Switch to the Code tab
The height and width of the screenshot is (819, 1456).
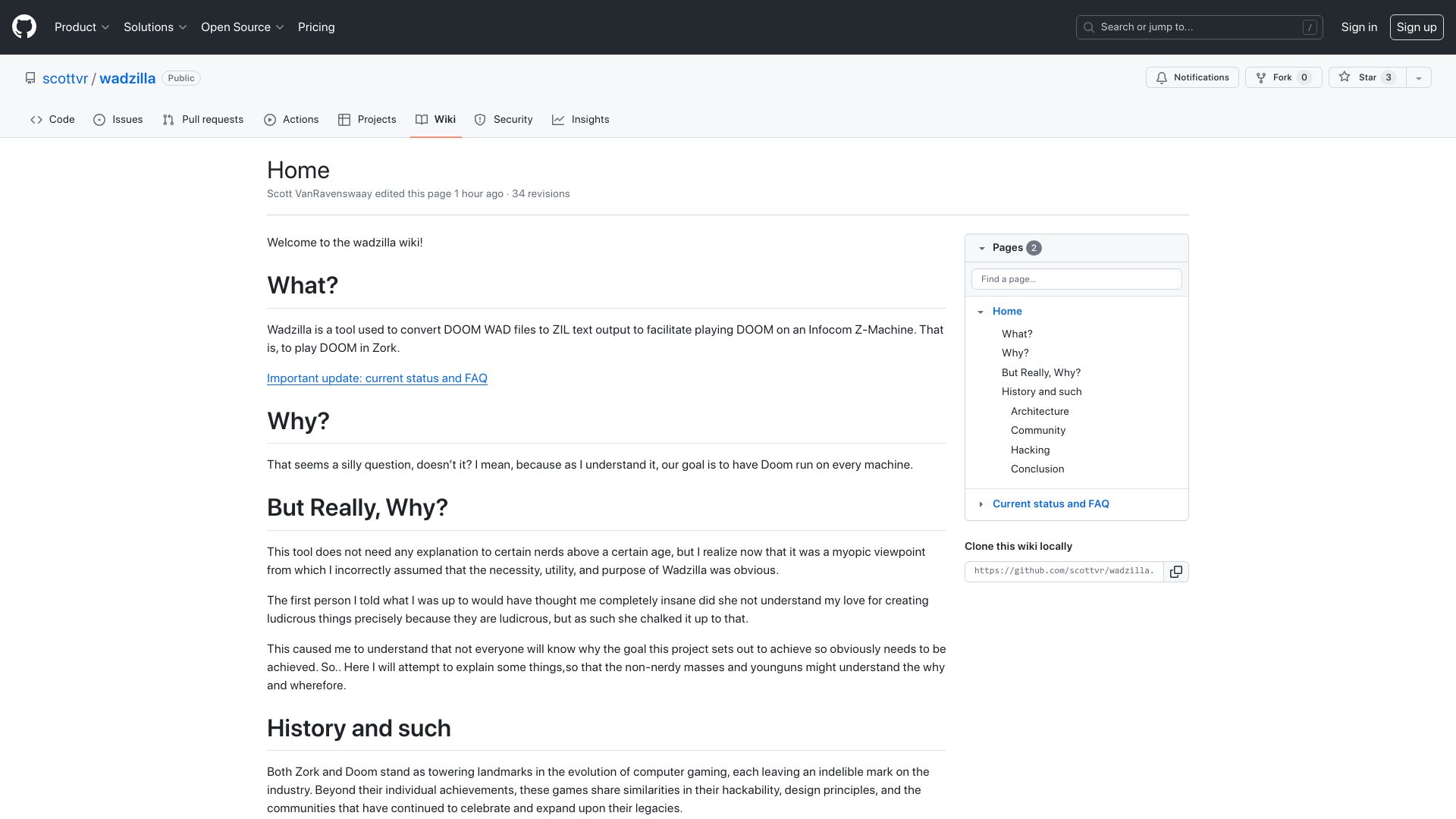pyautogui.click(x=52, y=120)
